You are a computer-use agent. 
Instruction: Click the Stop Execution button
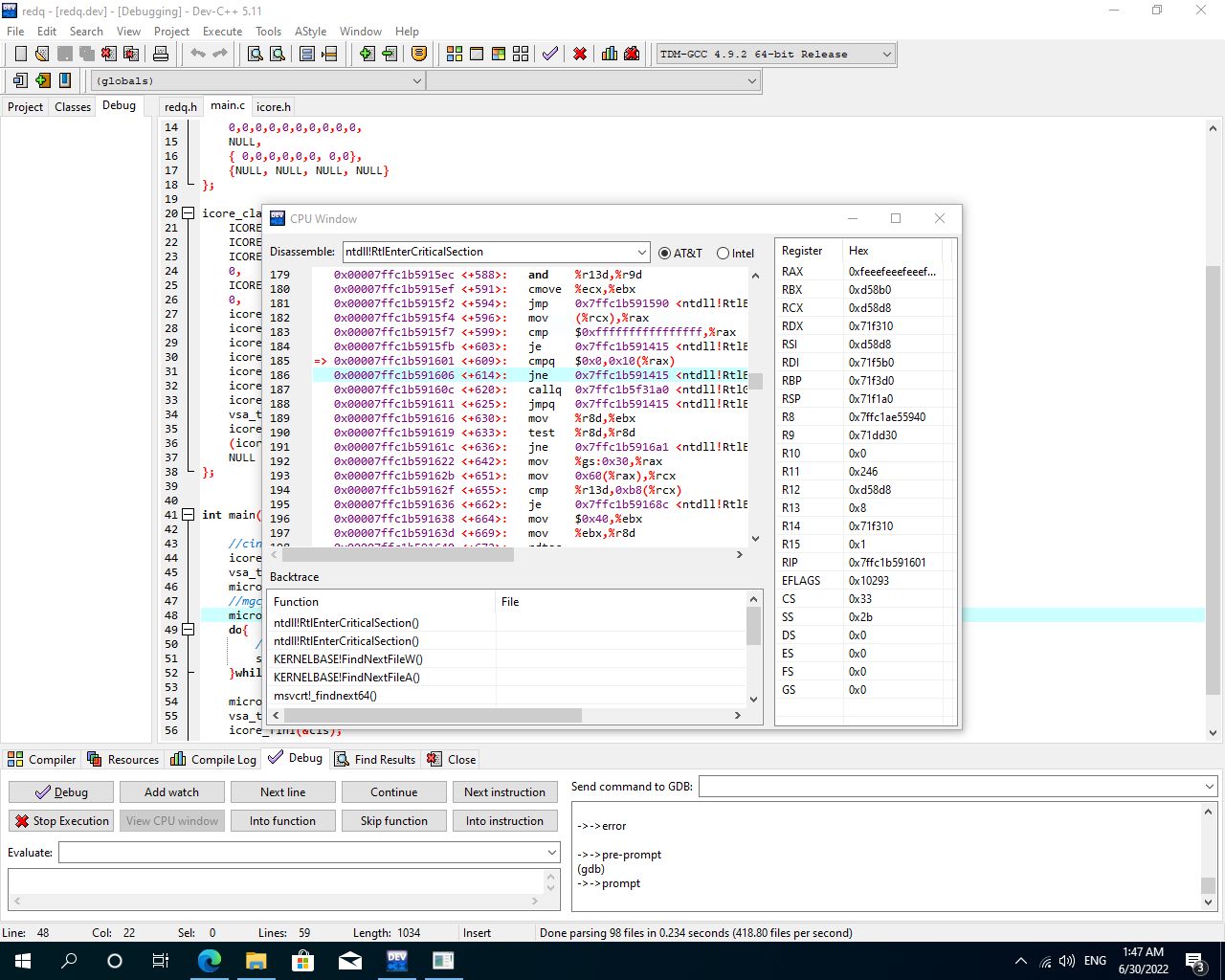click(x=61, y=821)
